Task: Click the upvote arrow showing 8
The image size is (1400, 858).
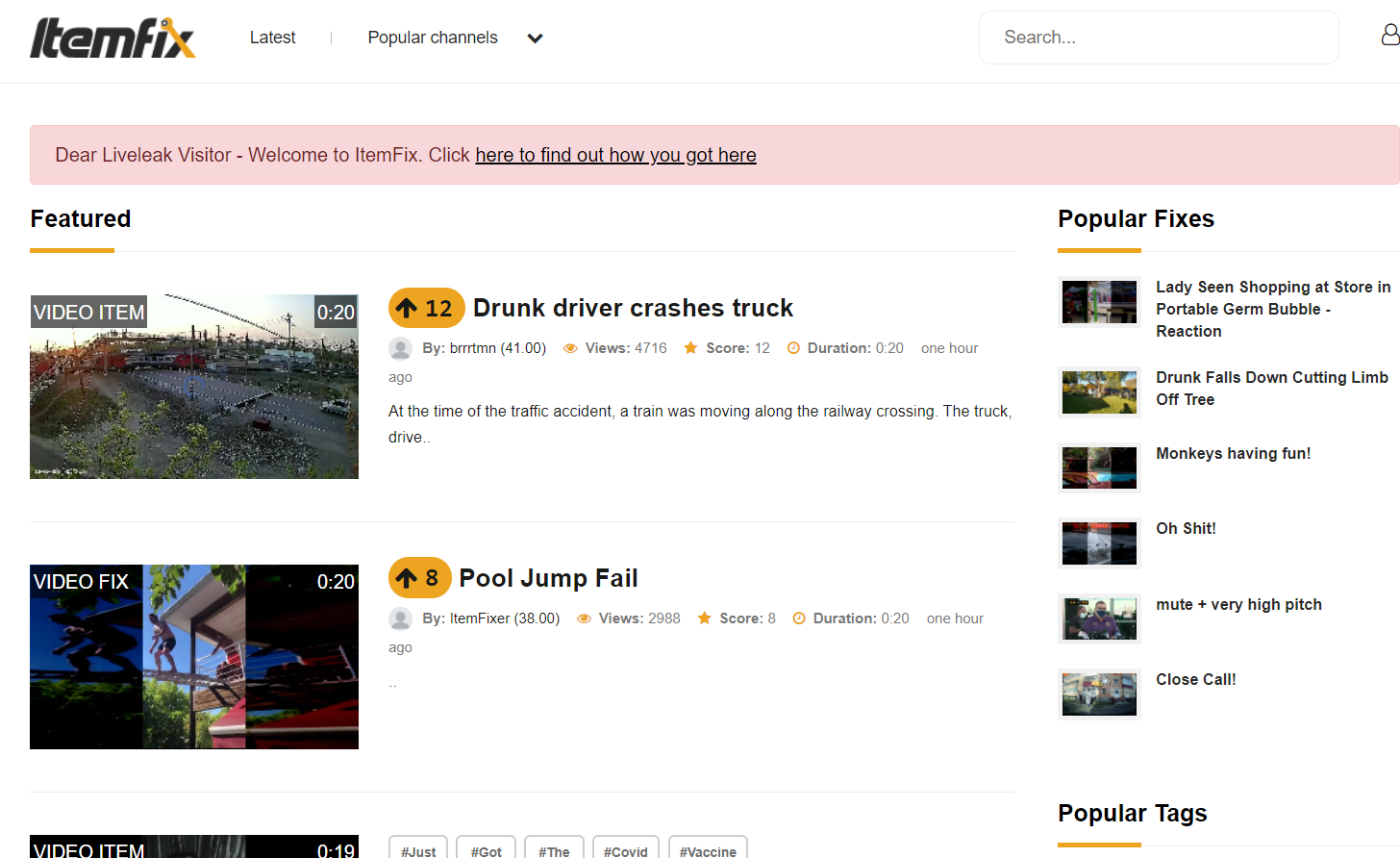Action: 419,578
